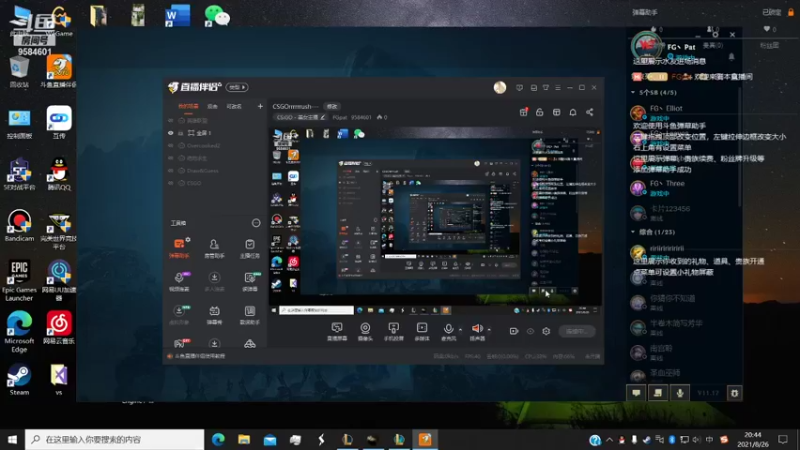Open the Tencent QQ desktop shortcut
This screenshot has width=800, height=450.
59,174
